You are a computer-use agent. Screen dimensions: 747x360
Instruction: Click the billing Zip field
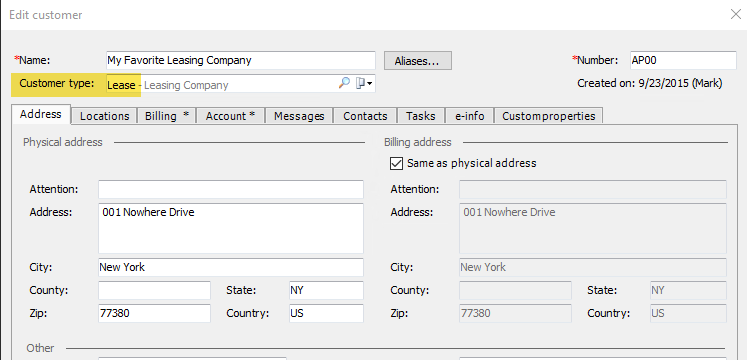(x=515, y=313)
